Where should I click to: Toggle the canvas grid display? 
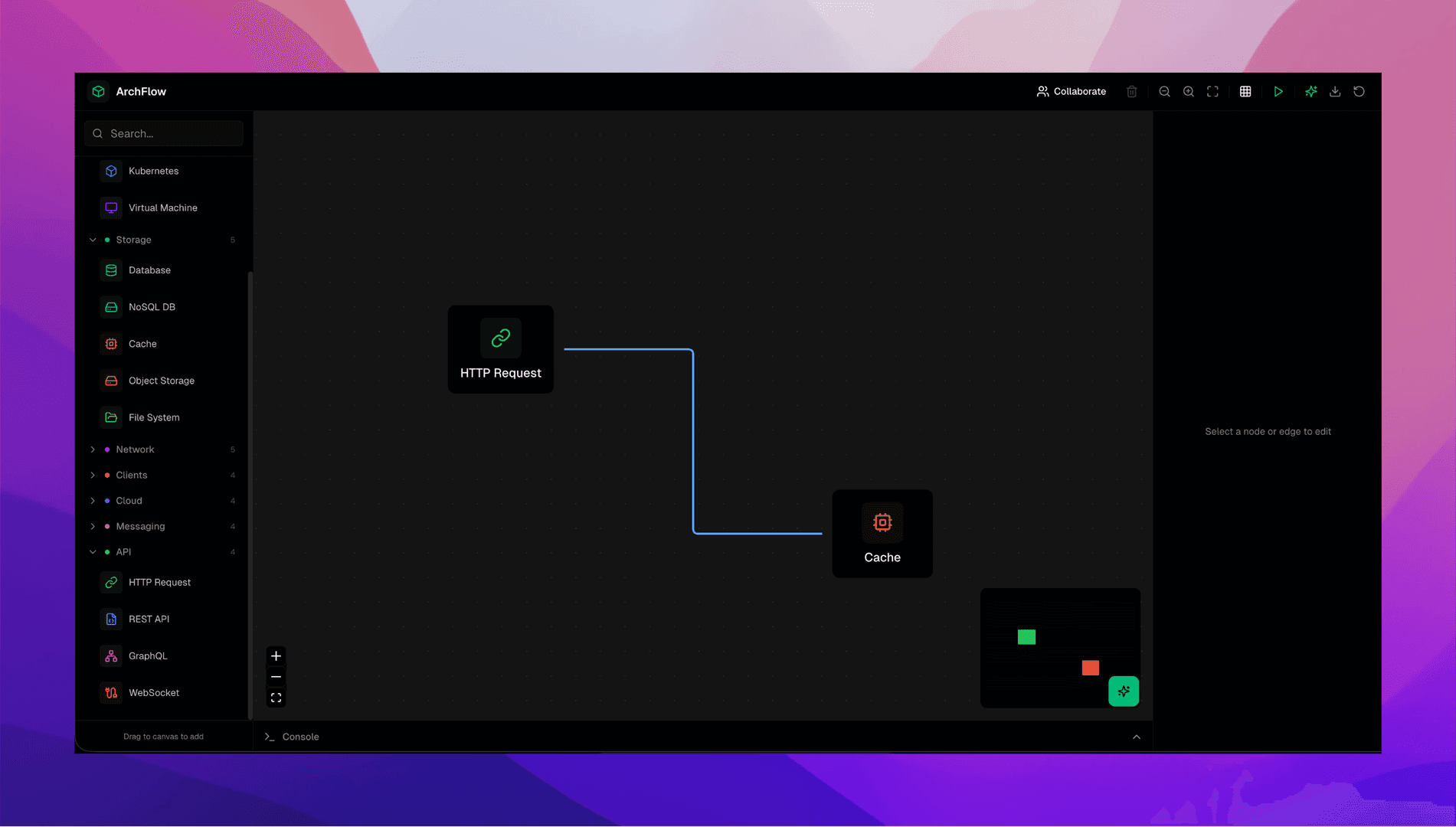coord(1245,91)
